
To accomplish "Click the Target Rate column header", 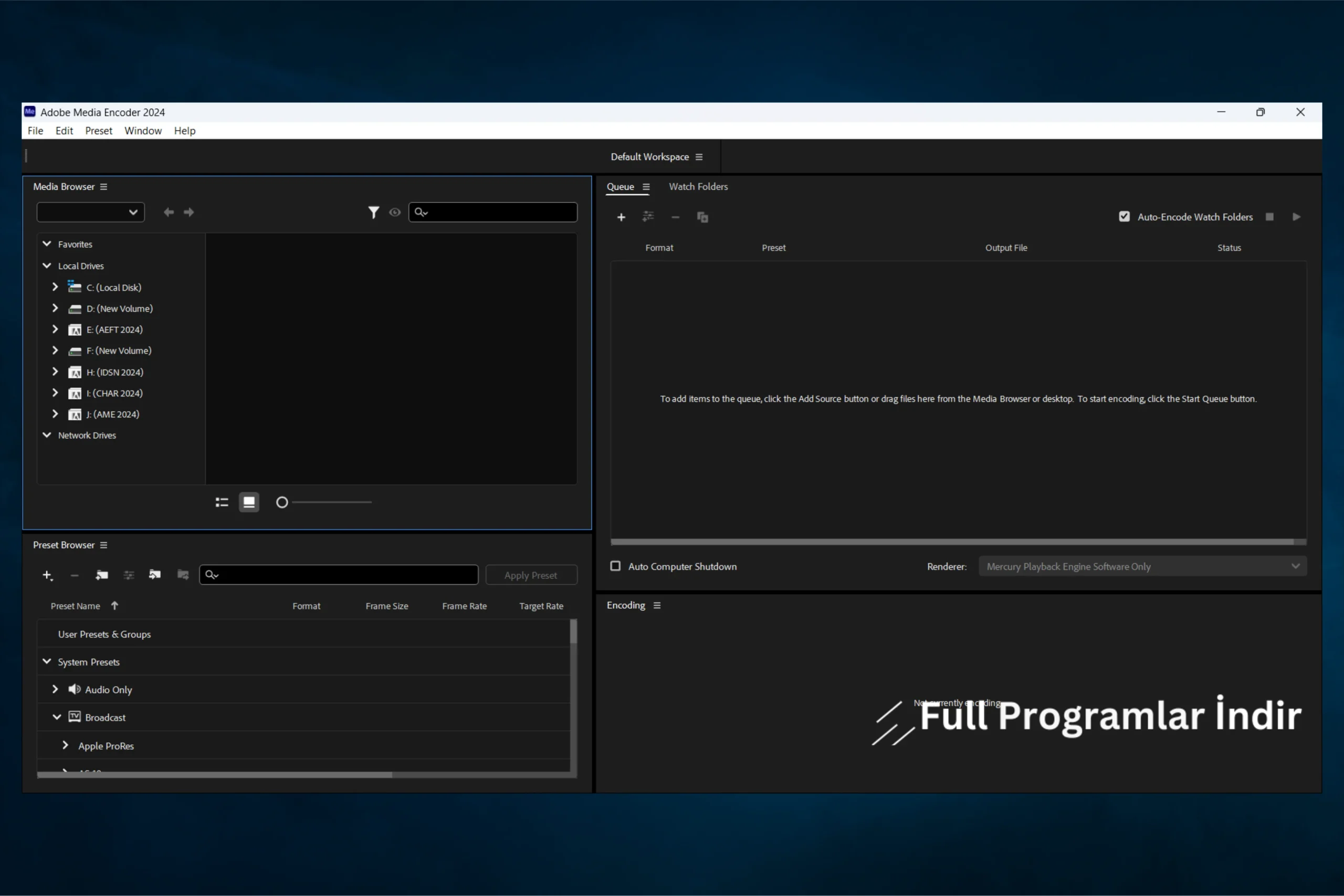I will [x=541, y=606].
